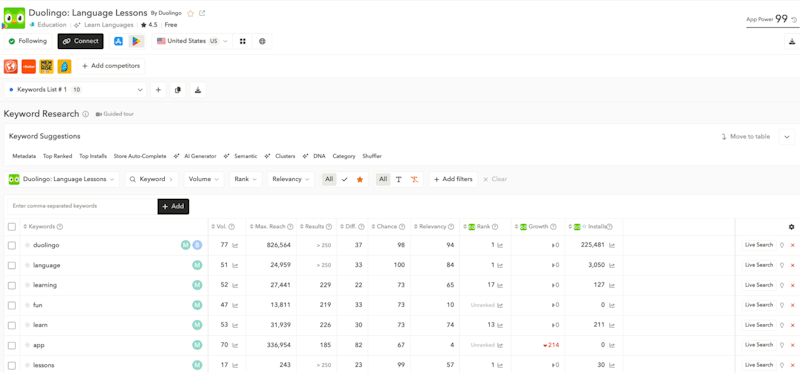The width and height of the screenshot is (800, 374).
Task: Select the AI Generator tab
Action: coord(195,156)
